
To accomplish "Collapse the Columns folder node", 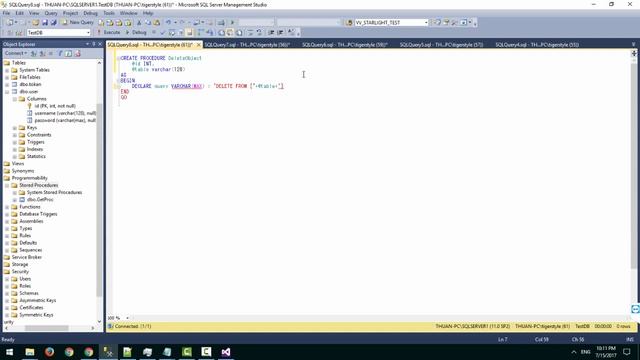I will [x=15, y=99].
